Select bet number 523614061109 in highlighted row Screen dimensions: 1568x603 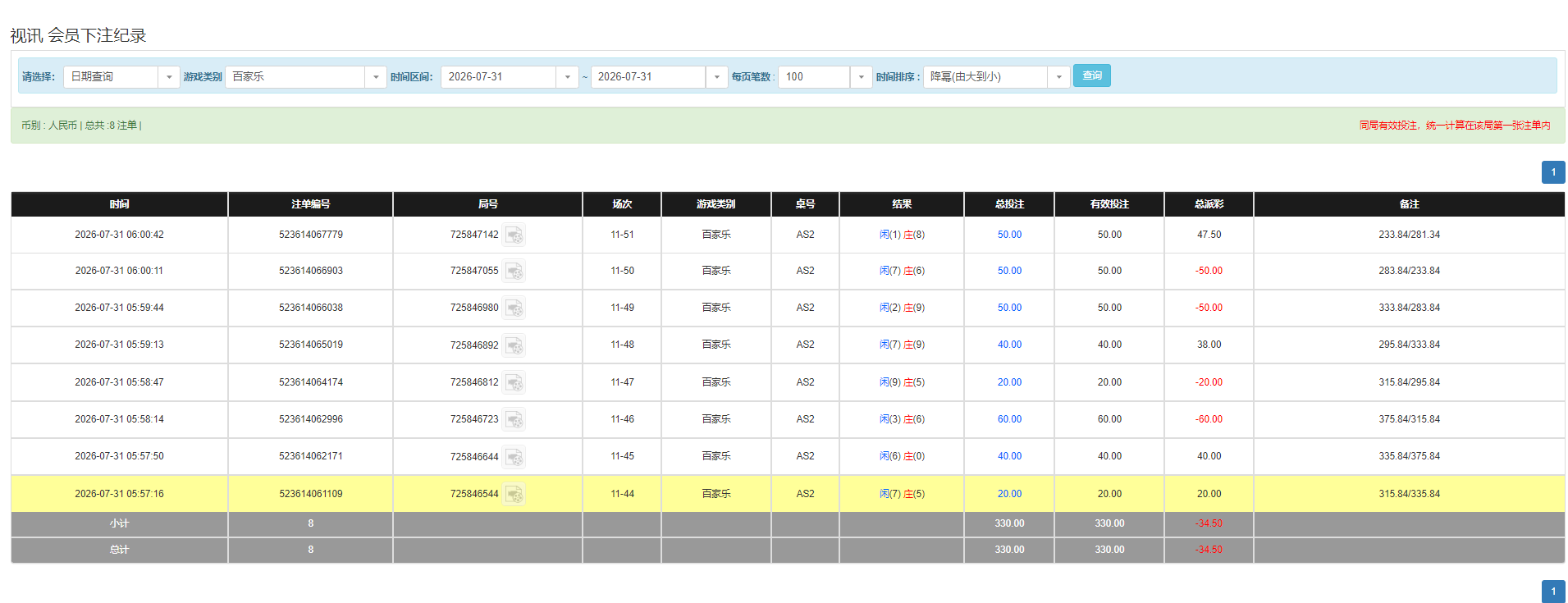[x=311, y=494]
